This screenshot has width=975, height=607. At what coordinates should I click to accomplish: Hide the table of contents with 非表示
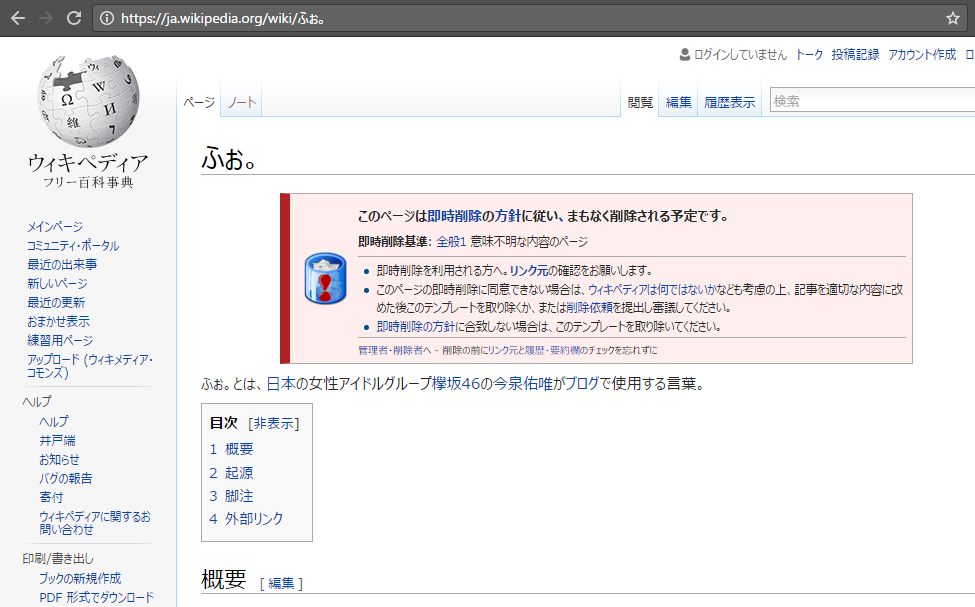[273, 423]
